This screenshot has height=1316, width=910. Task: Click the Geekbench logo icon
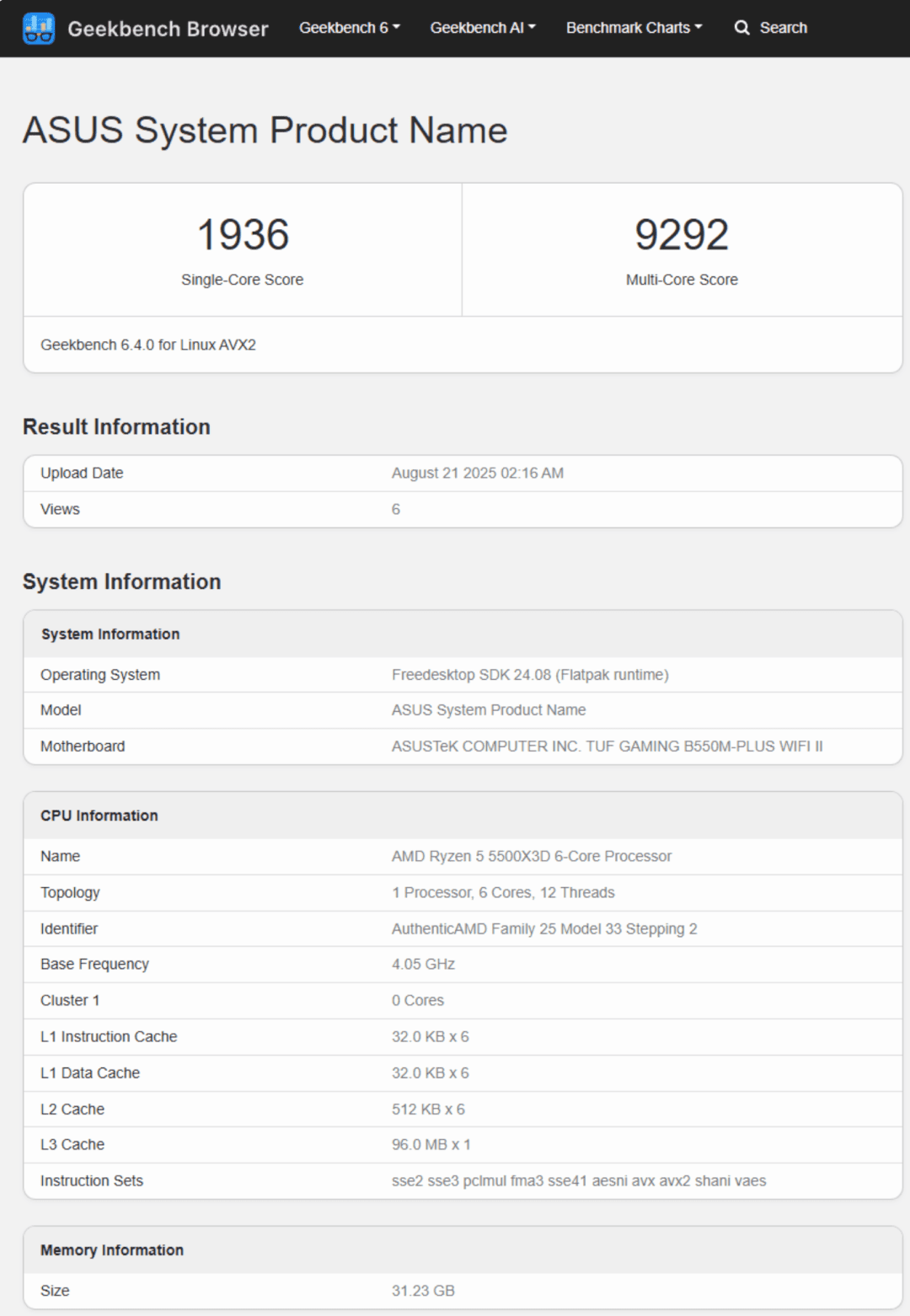point(39,29)
